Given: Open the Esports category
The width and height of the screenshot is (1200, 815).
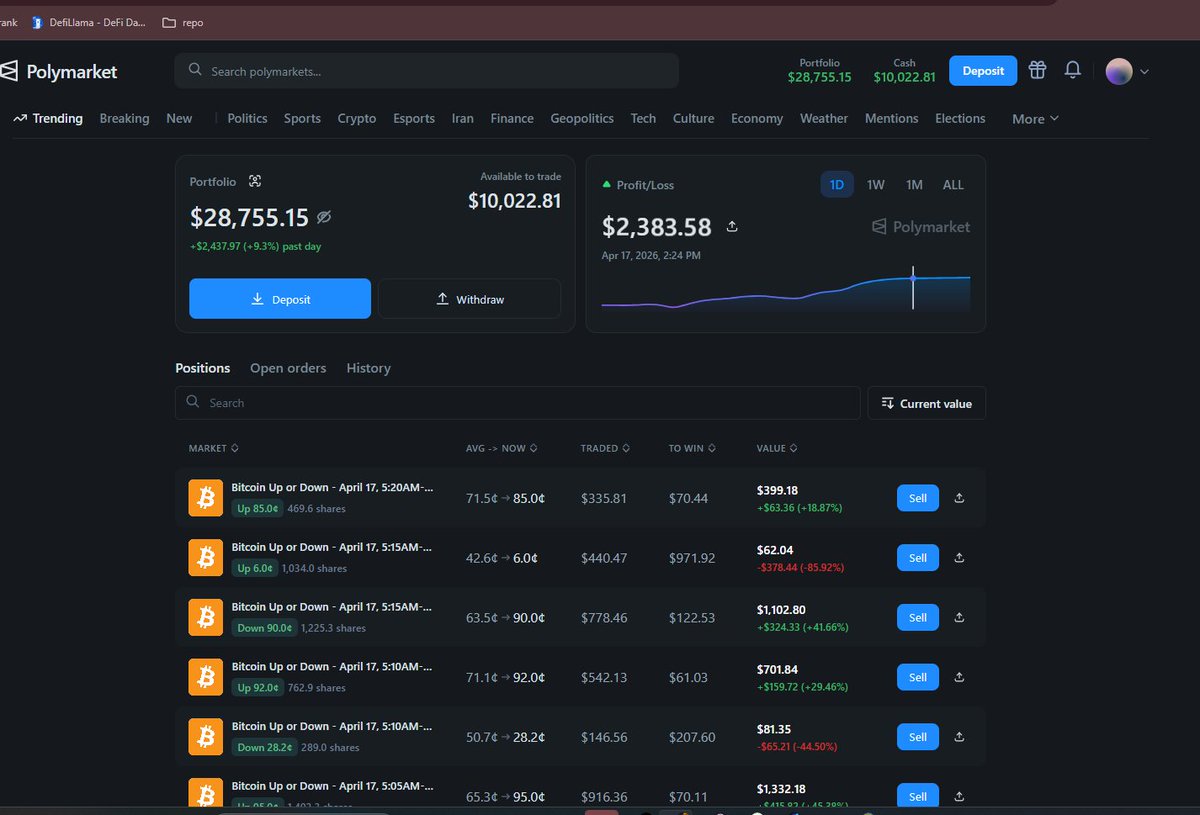Looking at the screenshot, I should click(414, 118).
